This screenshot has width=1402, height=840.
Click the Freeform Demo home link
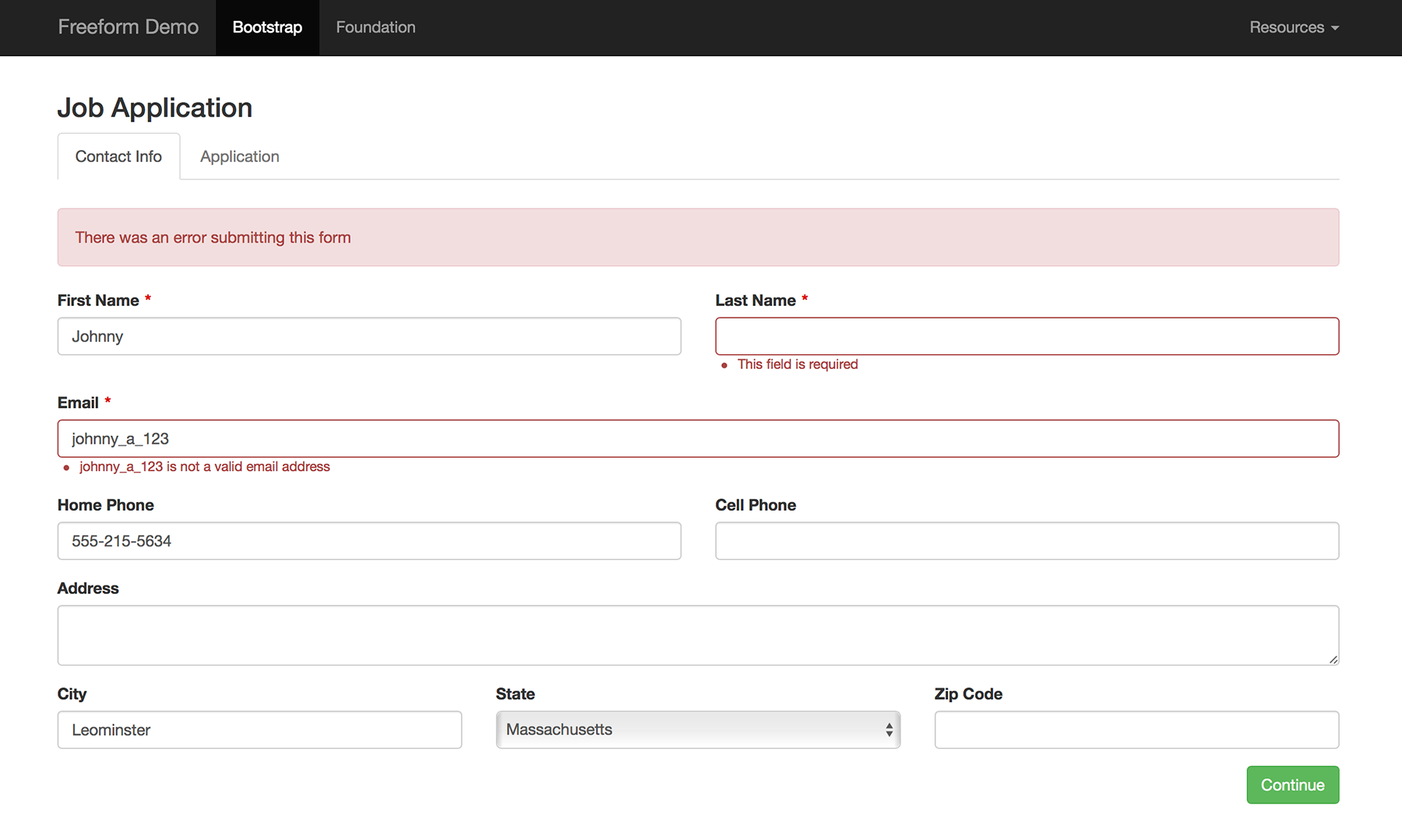point(128,26)
